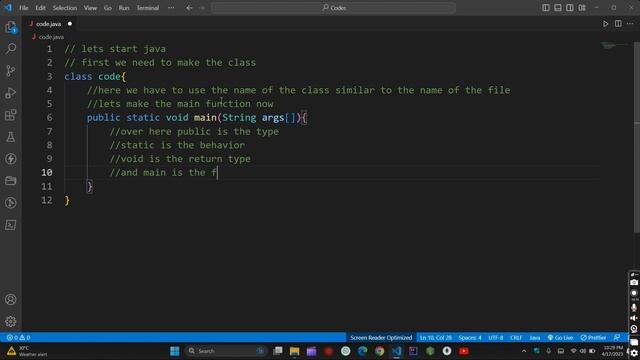
Task: Open the View menu
Action: 90,8
